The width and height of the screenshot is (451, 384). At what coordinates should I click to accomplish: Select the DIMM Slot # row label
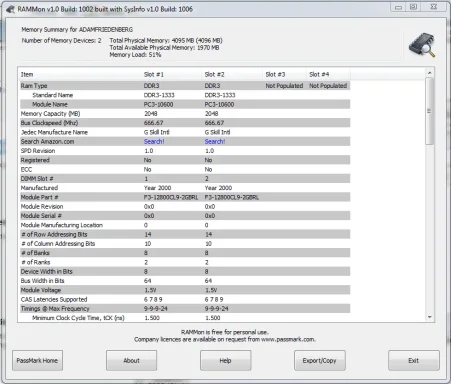pyautogui.click(x=37, y=179)
